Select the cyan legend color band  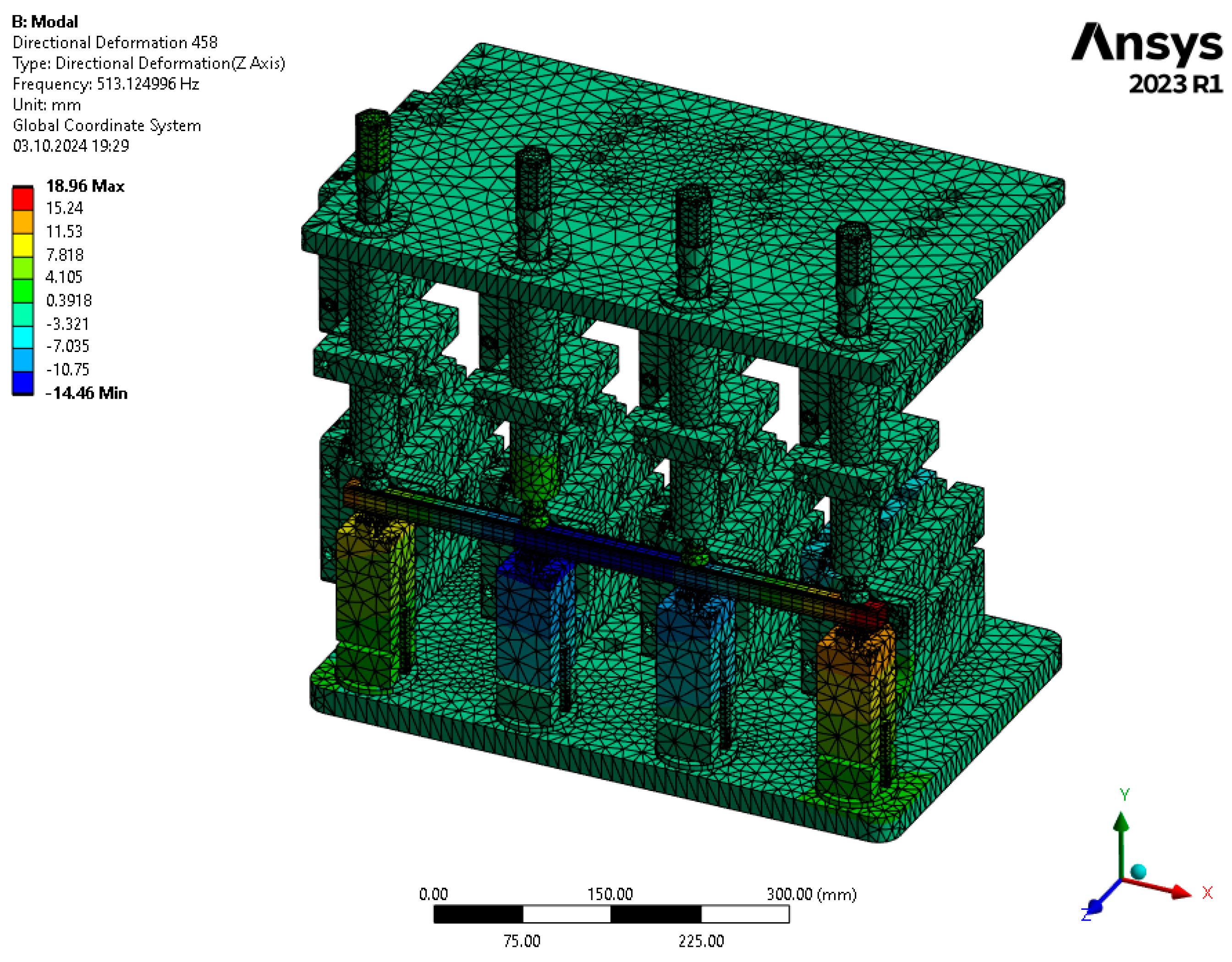[23, 337]
